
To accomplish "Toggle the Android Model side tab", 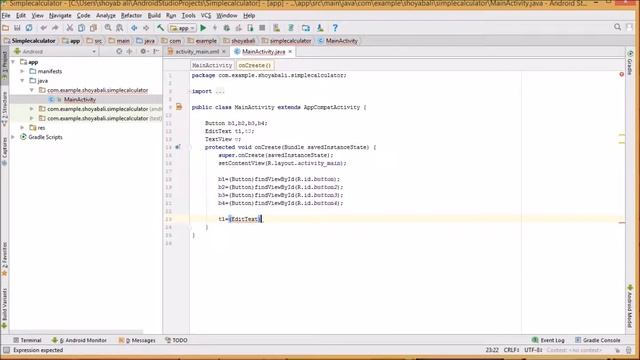I will (x=630, y=306).
